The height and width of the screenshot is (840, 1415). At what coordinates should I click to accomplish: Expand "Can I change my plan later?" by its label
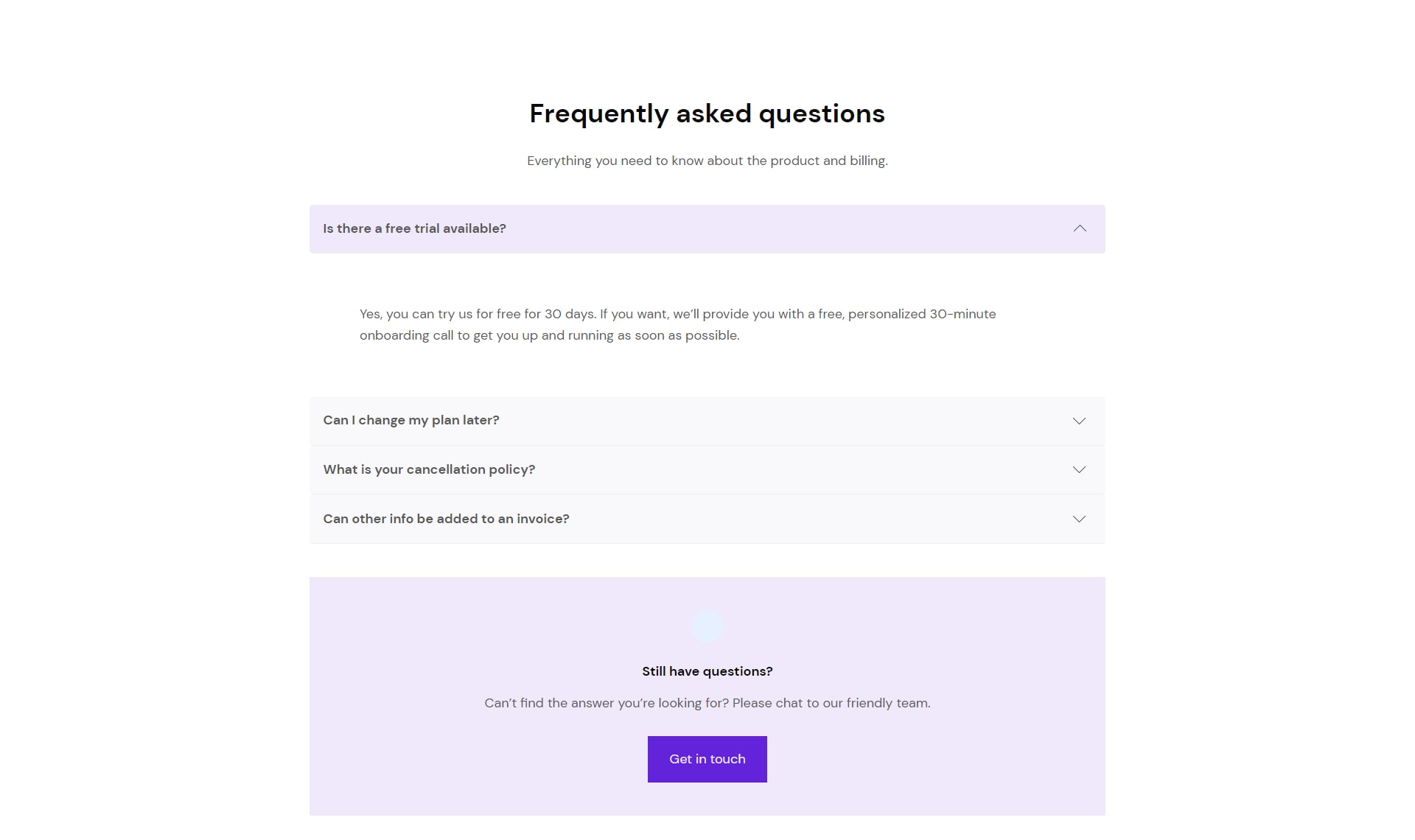411,420
